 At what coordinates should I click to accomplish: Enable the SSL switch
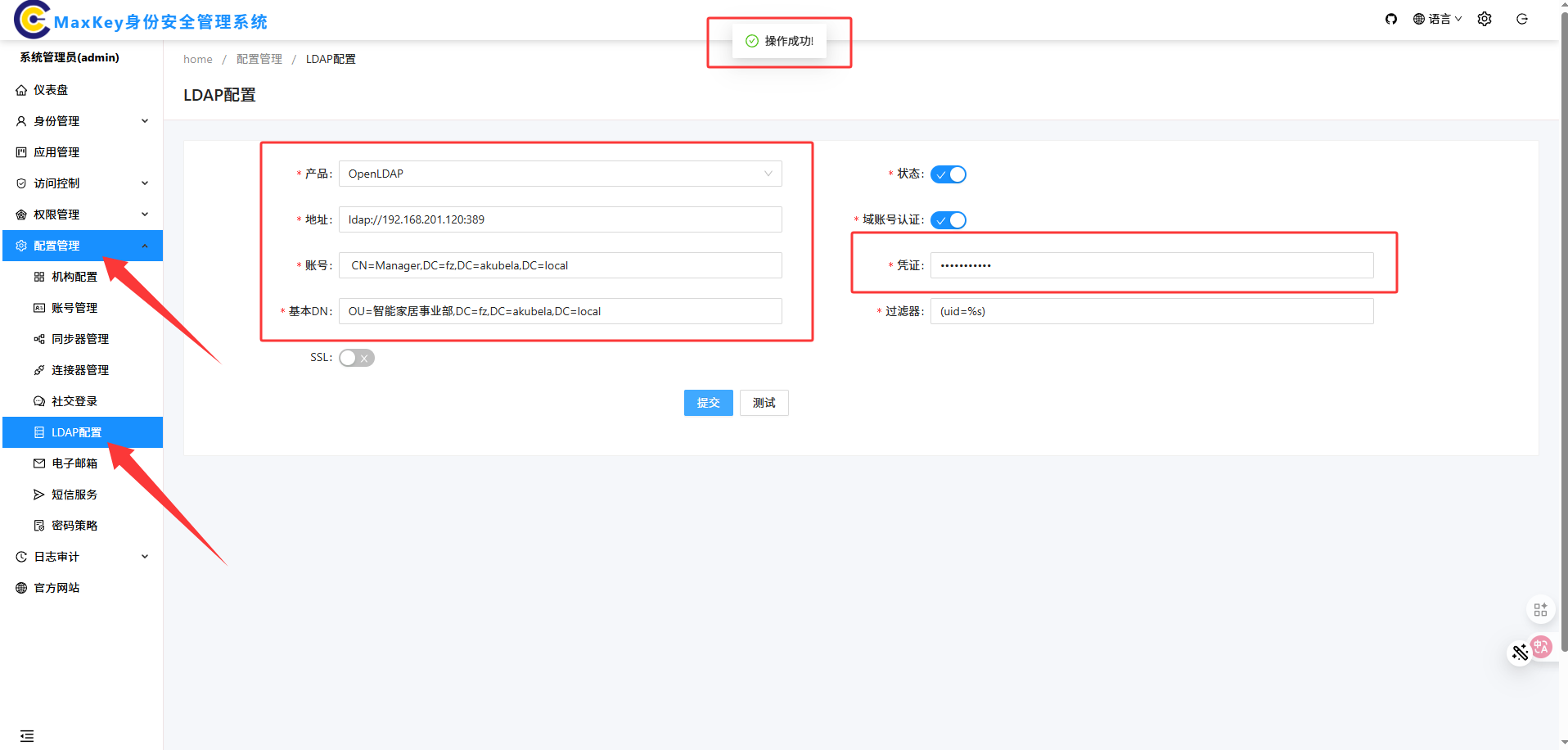(x=357, y=358)
